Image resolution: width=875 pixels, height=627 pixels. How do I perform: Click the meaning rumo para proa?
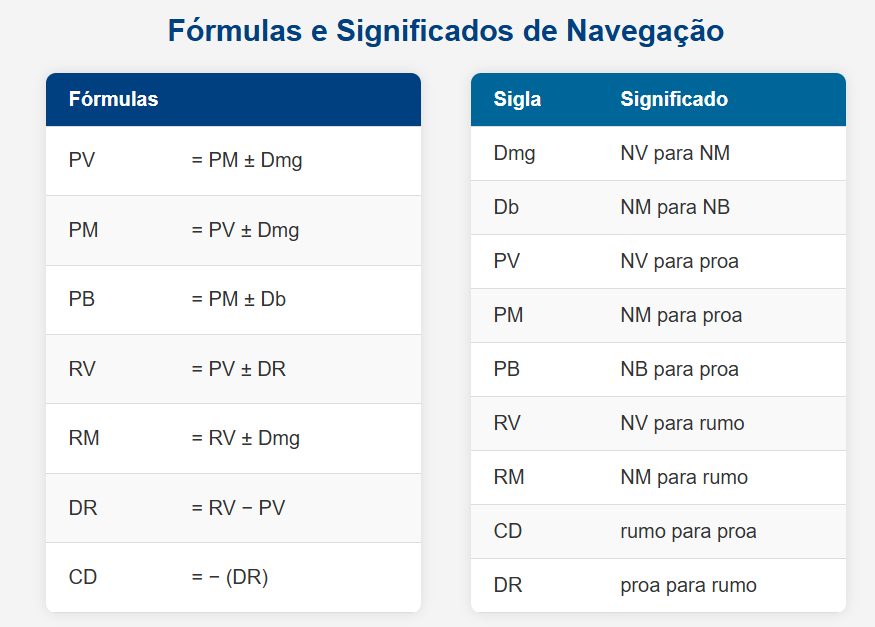688,532
